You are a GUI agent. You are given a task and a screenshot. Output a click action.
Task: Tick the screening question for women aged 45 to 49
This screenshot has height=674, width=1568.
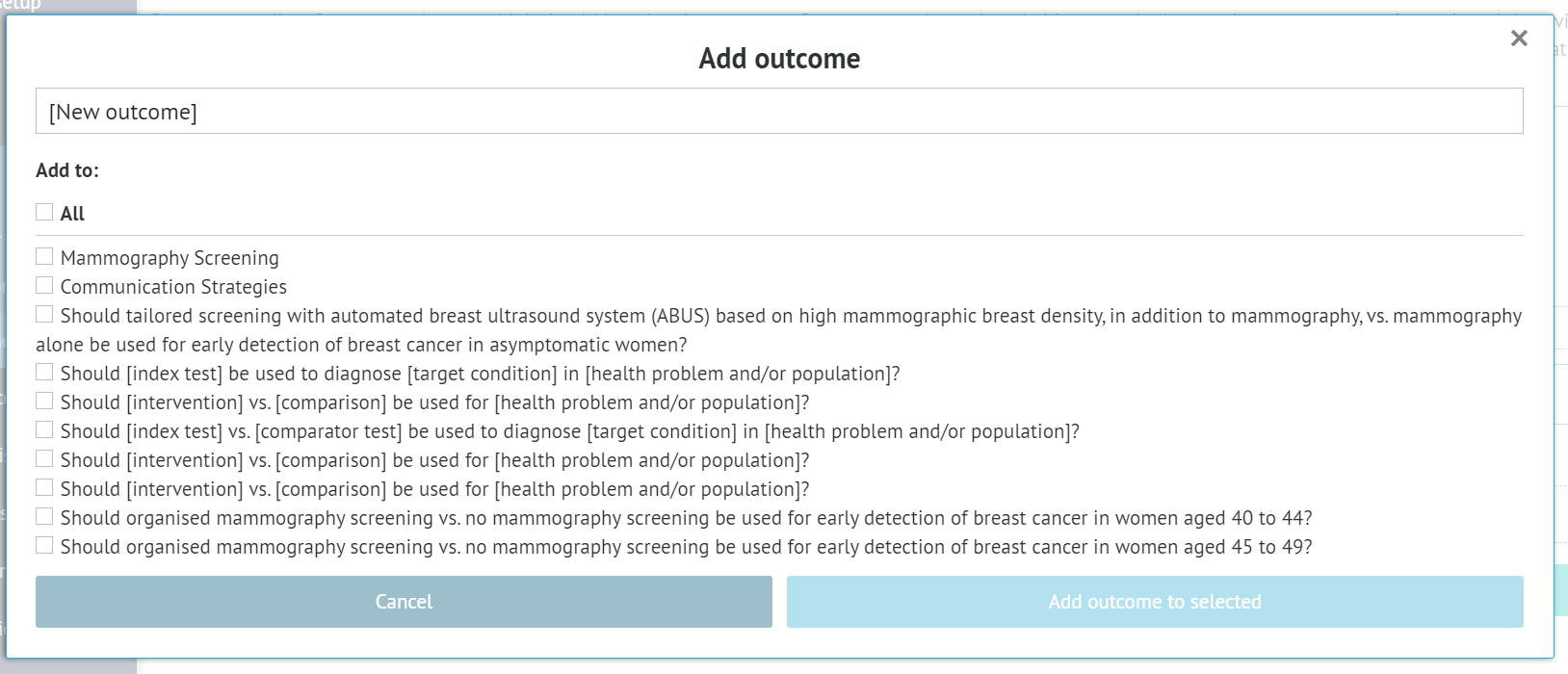(43, 545)
